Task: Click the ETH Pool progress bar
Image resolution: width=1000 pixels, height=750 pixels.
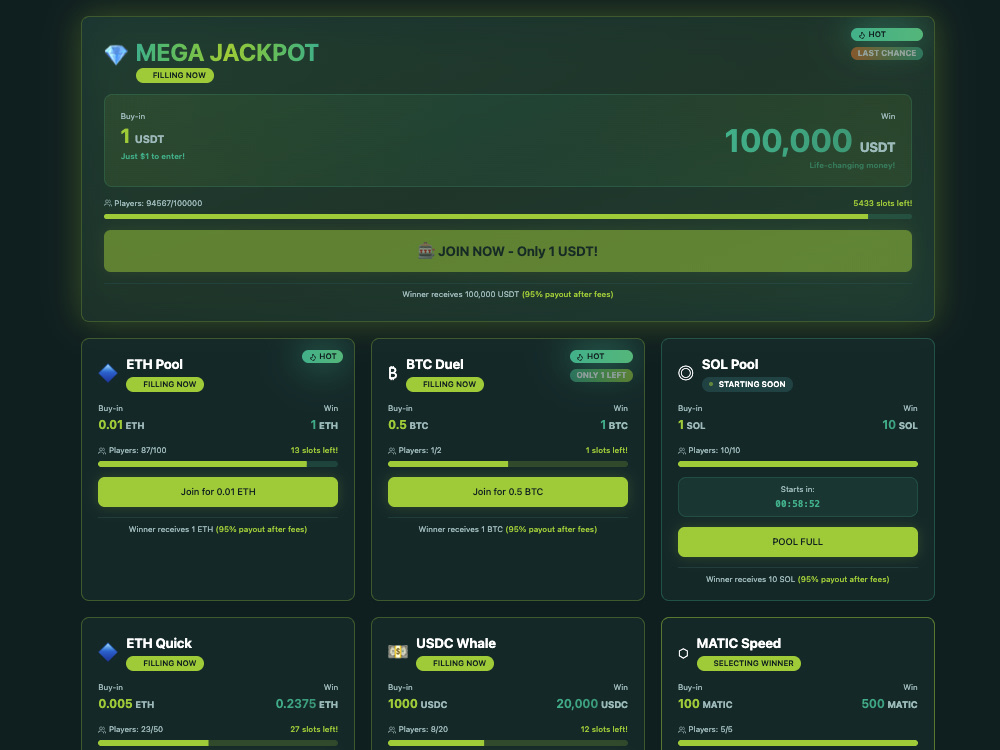Action: pyautogui.click(x=218, y=464)
